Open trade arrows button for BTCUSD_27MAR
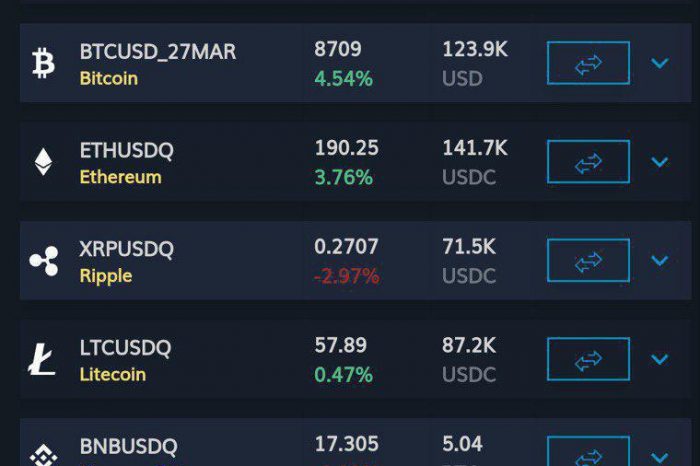The width and height of the screenshot is (700, 466). point(588,63)
